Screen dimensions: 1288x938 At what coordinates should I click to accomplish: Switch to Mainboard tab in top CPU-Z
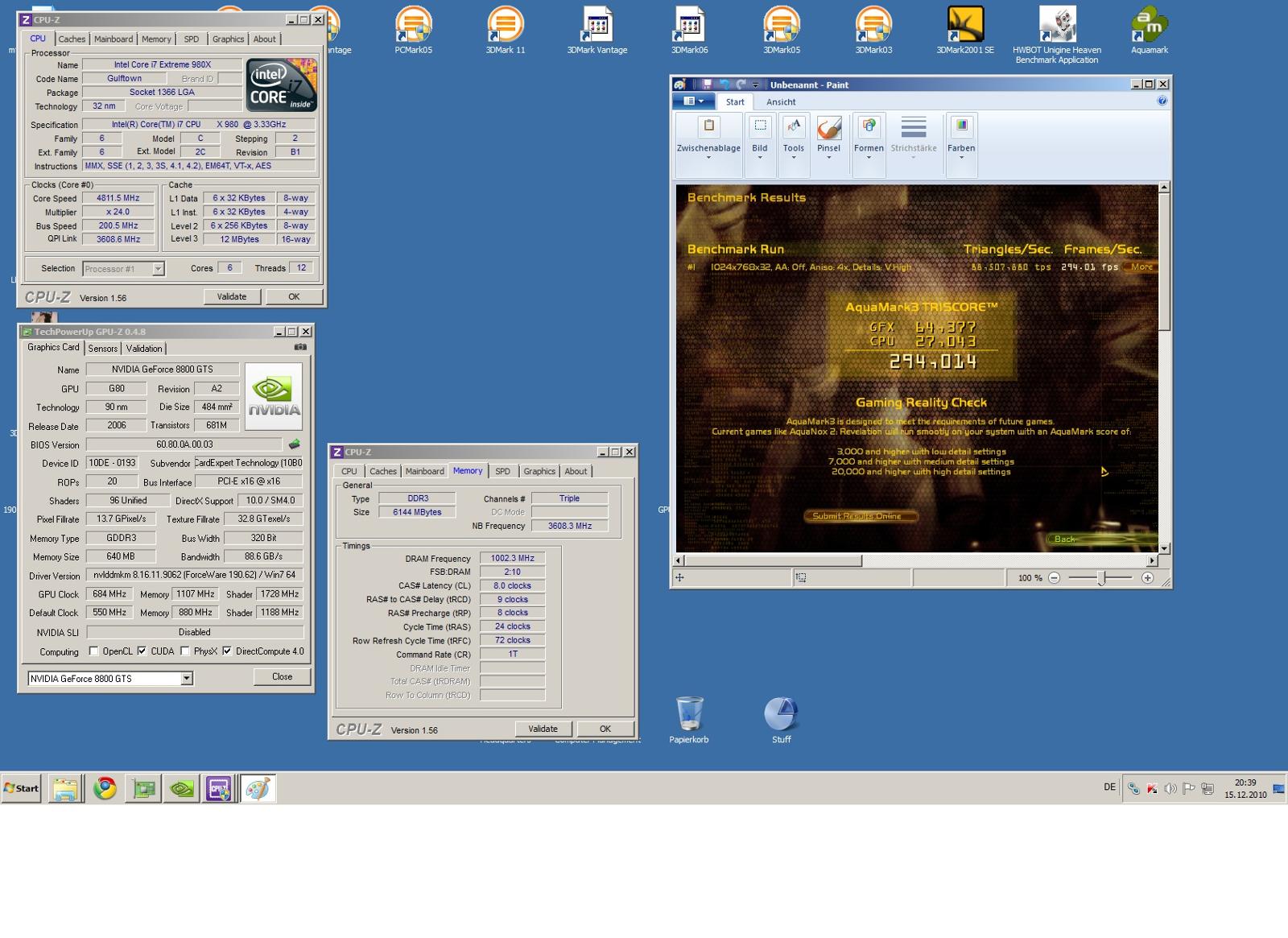coord(114,39)
